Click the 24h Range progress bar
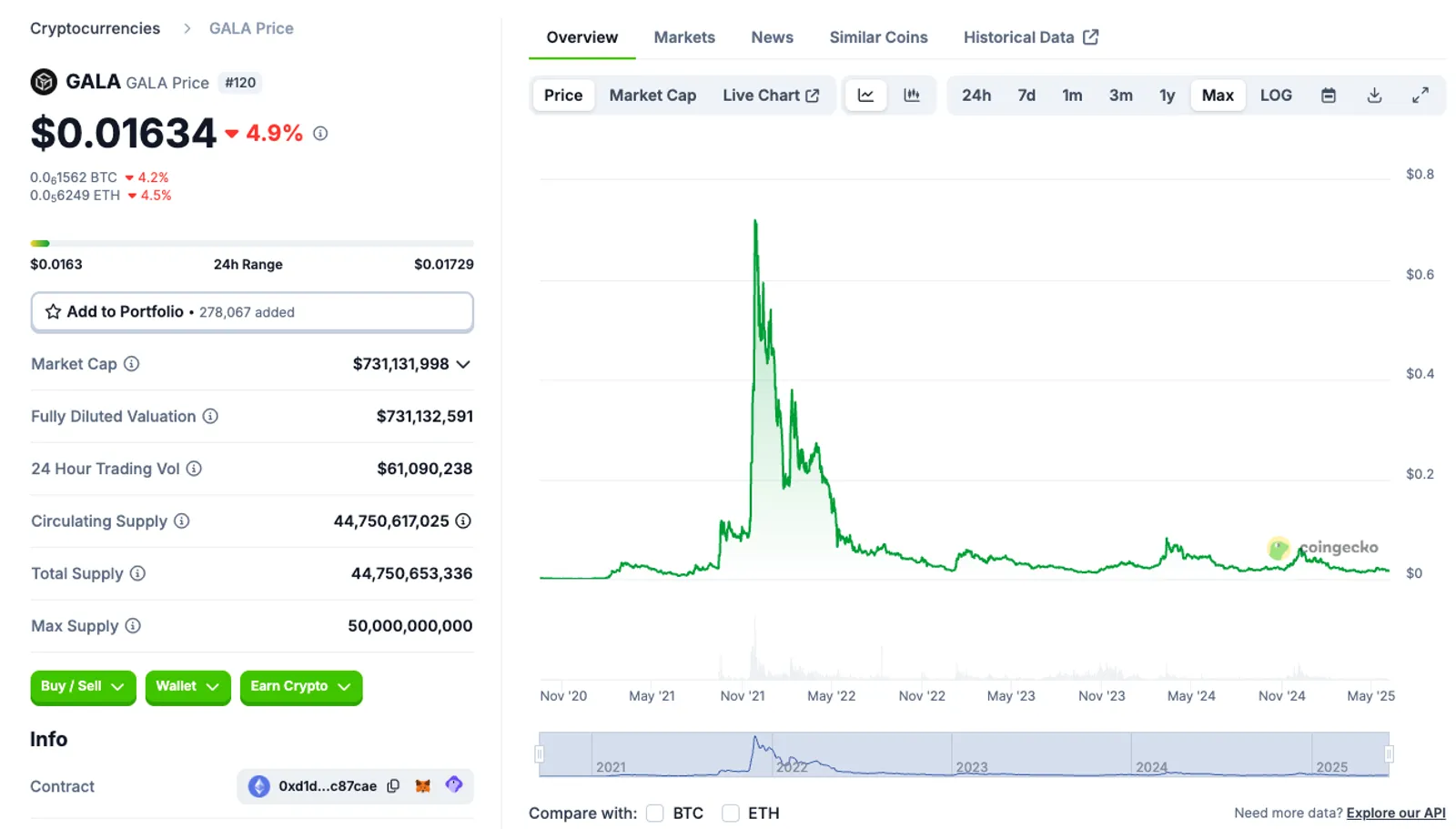This screenshot has height=829, width=1456. coord(252,244)
